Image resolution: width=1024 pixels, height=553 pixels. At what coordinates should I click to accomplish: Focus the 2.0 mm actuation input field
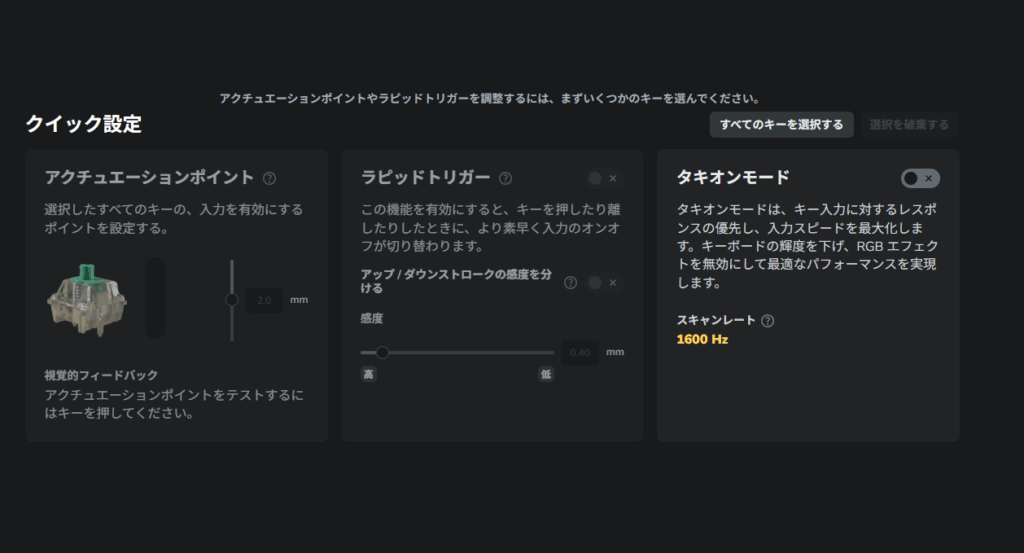coord(264,299)
